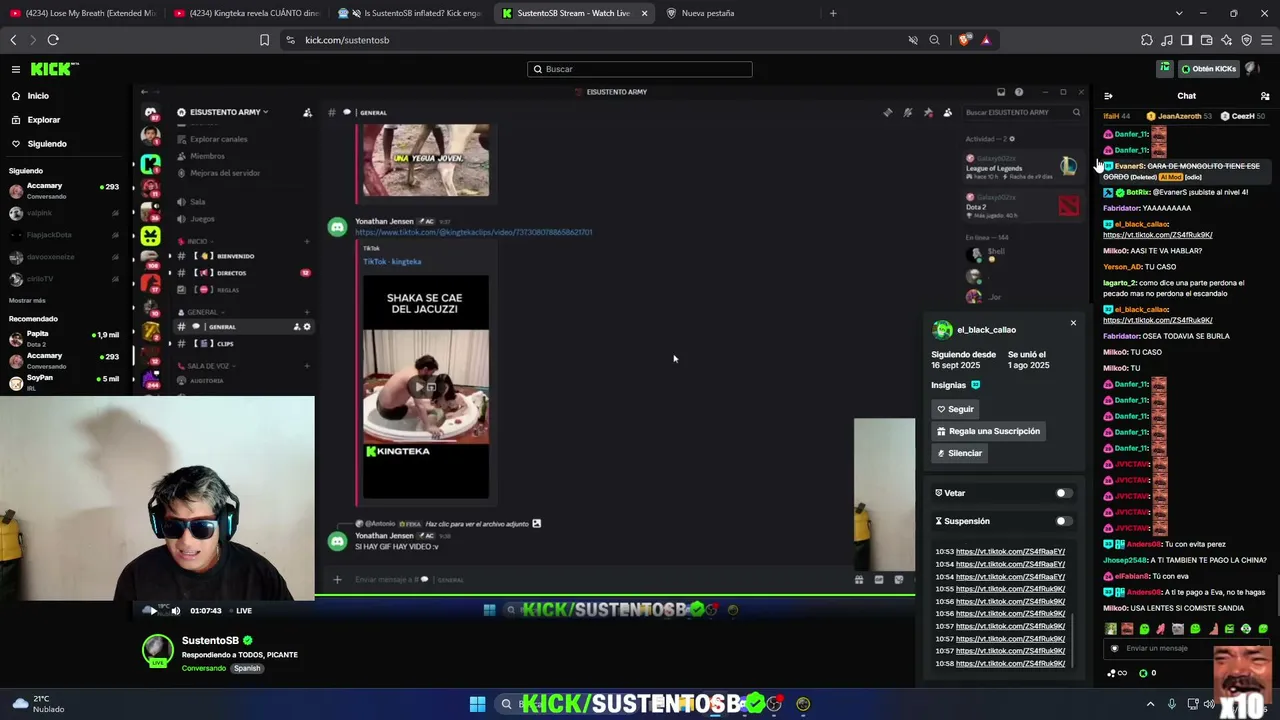Open the weather widget showing 21°C Nublado
Image resolution: width=1280 pixels, height=720 pixels.
[40, 704]
